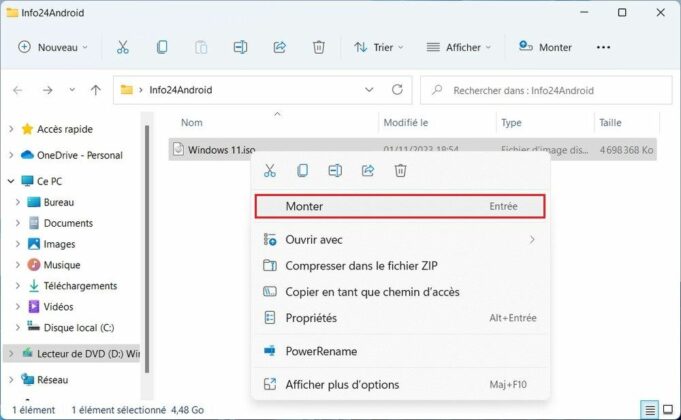Expand the OneDrive - Personal node
The height and width of the screenshot is (420, 681).
(x=11, y=155)
